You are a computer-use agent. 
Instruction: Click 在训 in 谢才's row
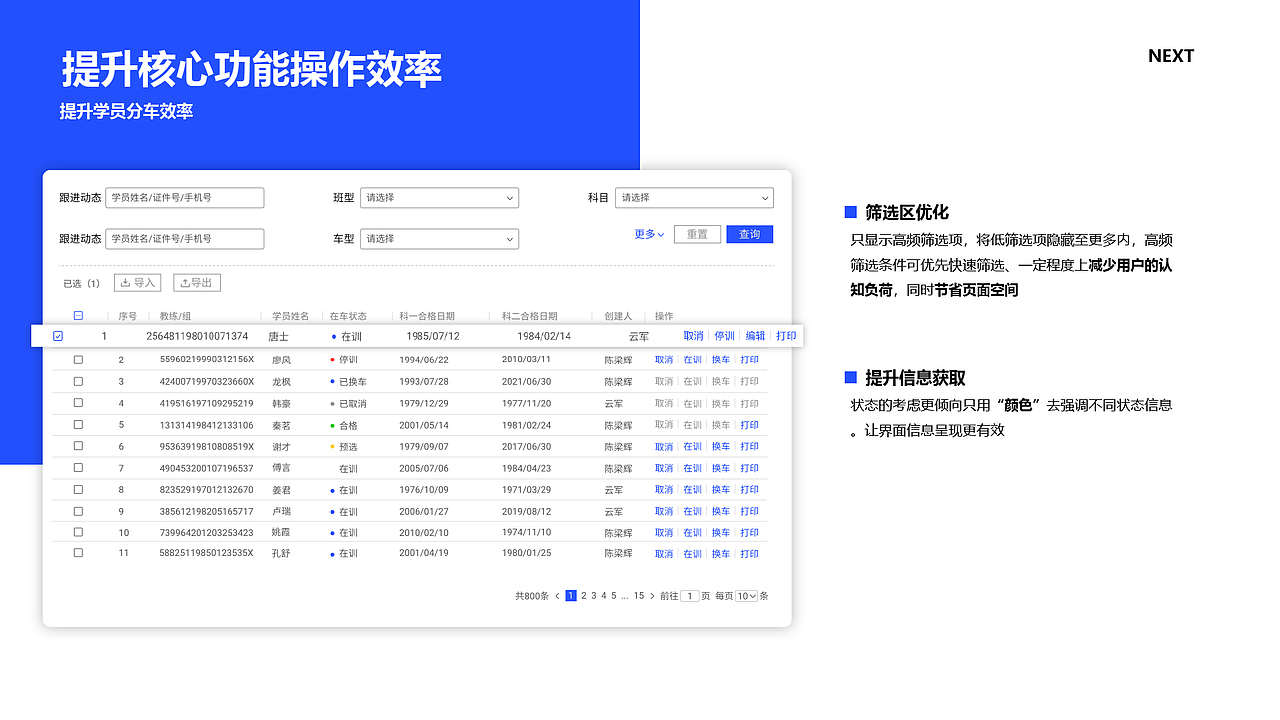click(x=692, y=447)
